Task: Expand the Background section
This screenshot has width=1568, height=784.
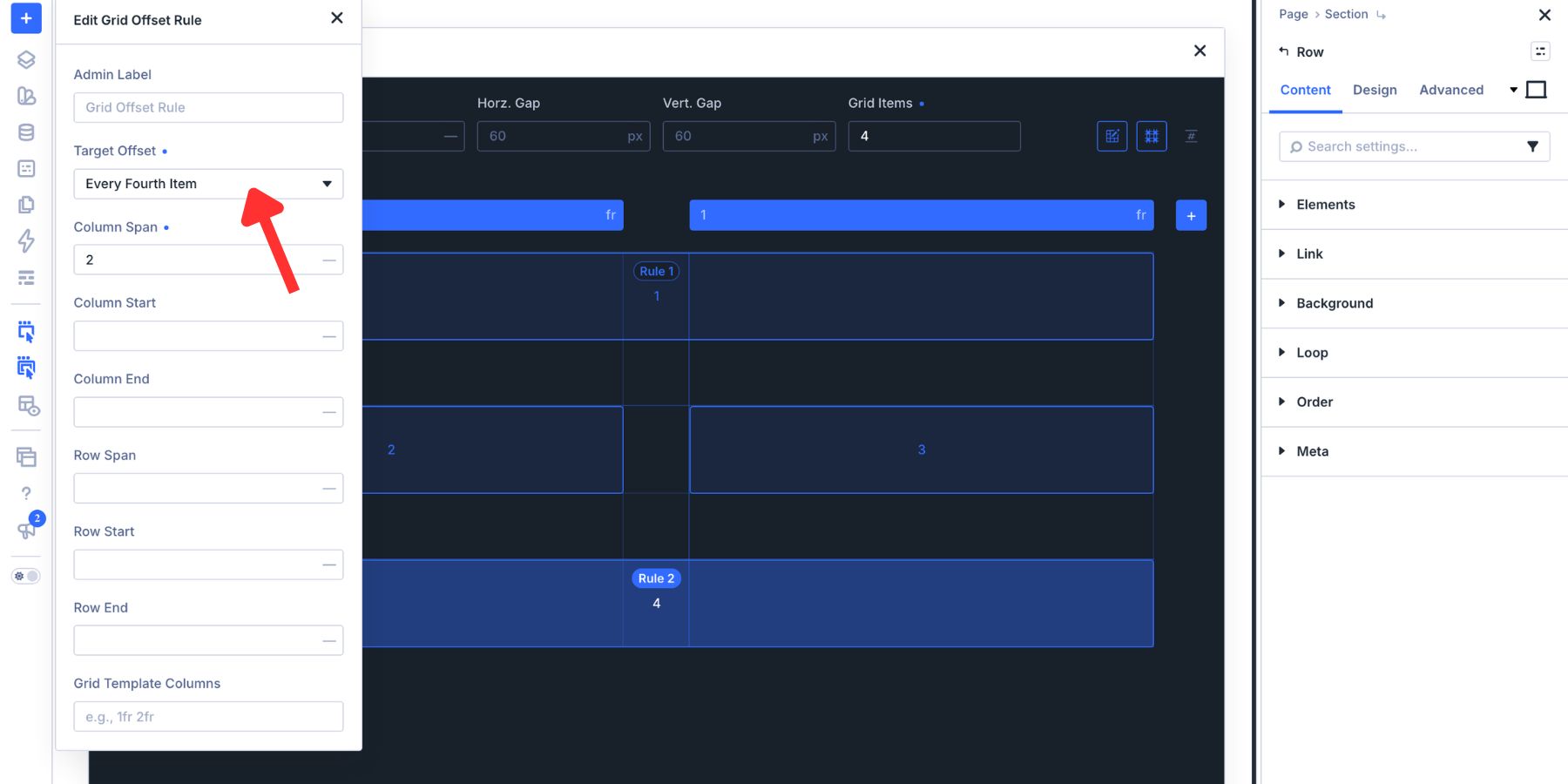Action: coord(1415,303)
